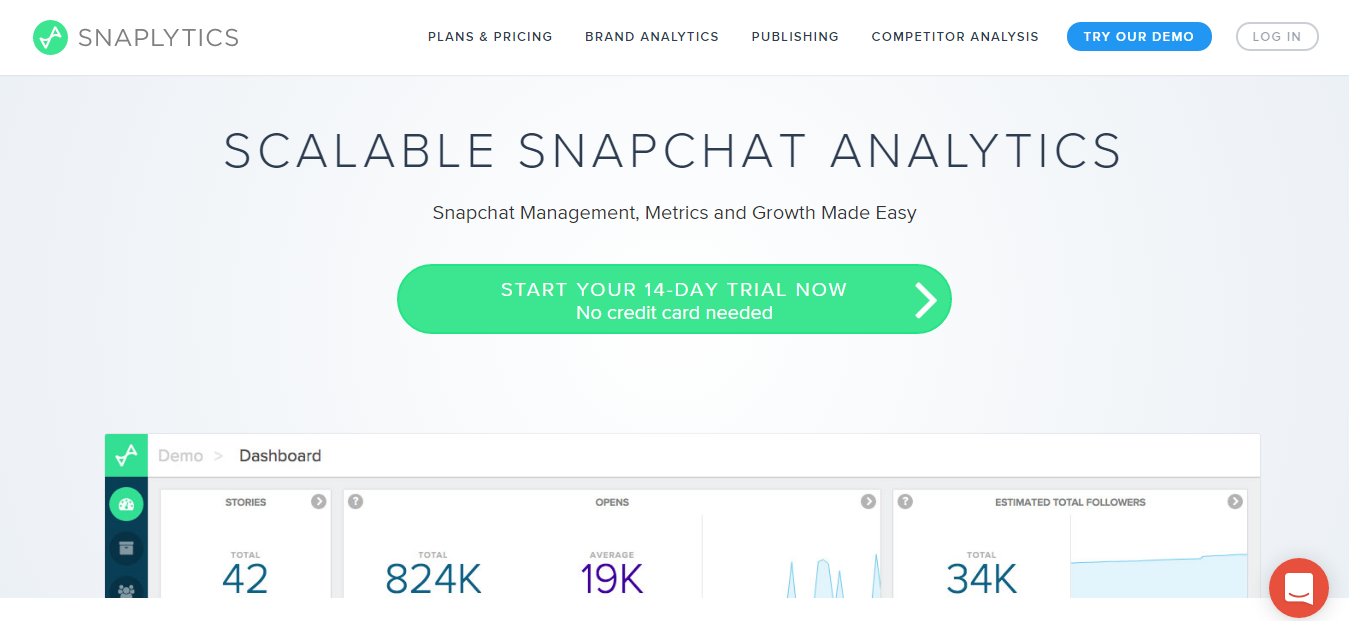1349x621 pixels.
Task: Click help icon on Estimated Total Followers
Action: point(905,502)
